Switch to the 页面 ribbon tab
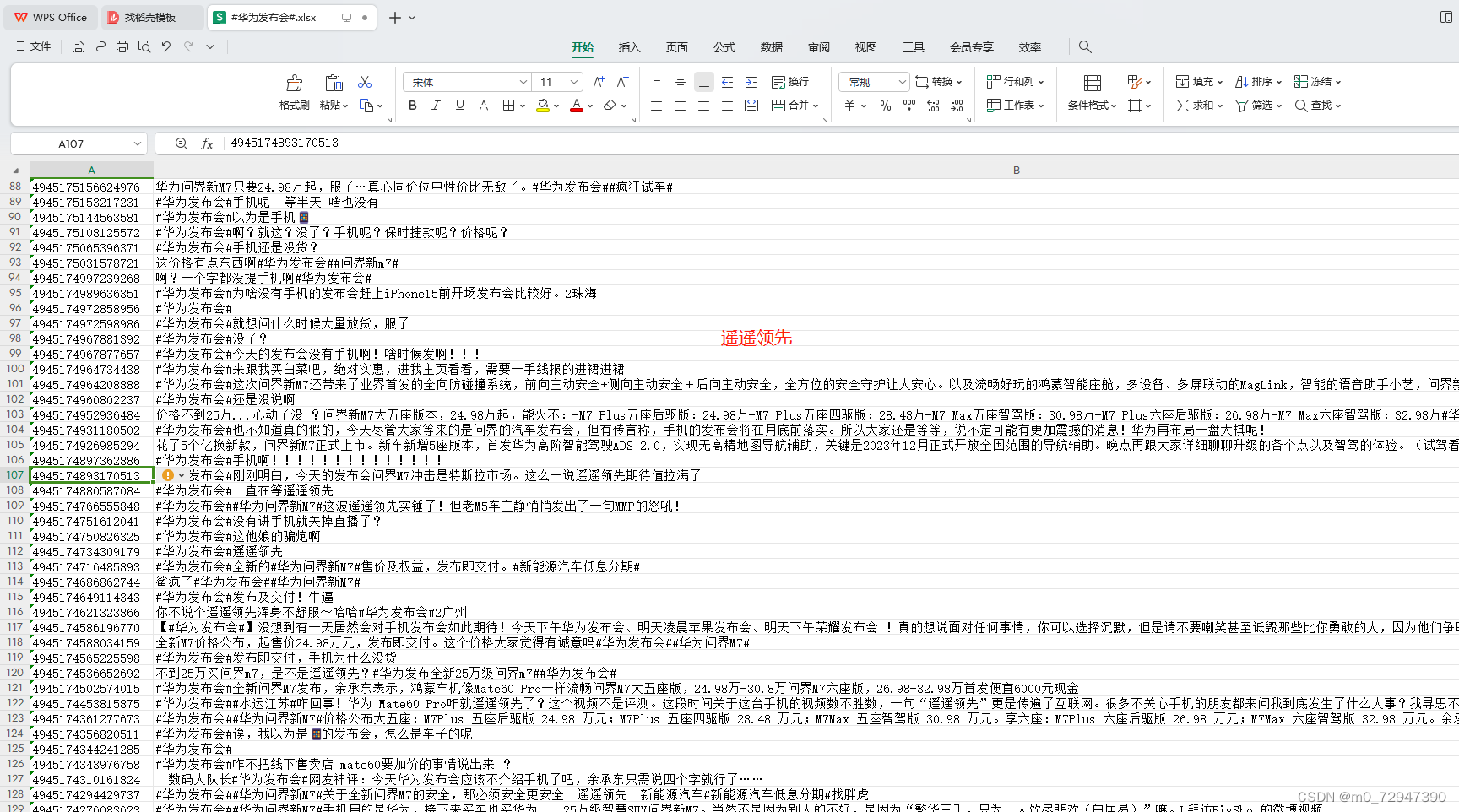The width and height of the screenshot is (1459, 812). tap(676, 47)
